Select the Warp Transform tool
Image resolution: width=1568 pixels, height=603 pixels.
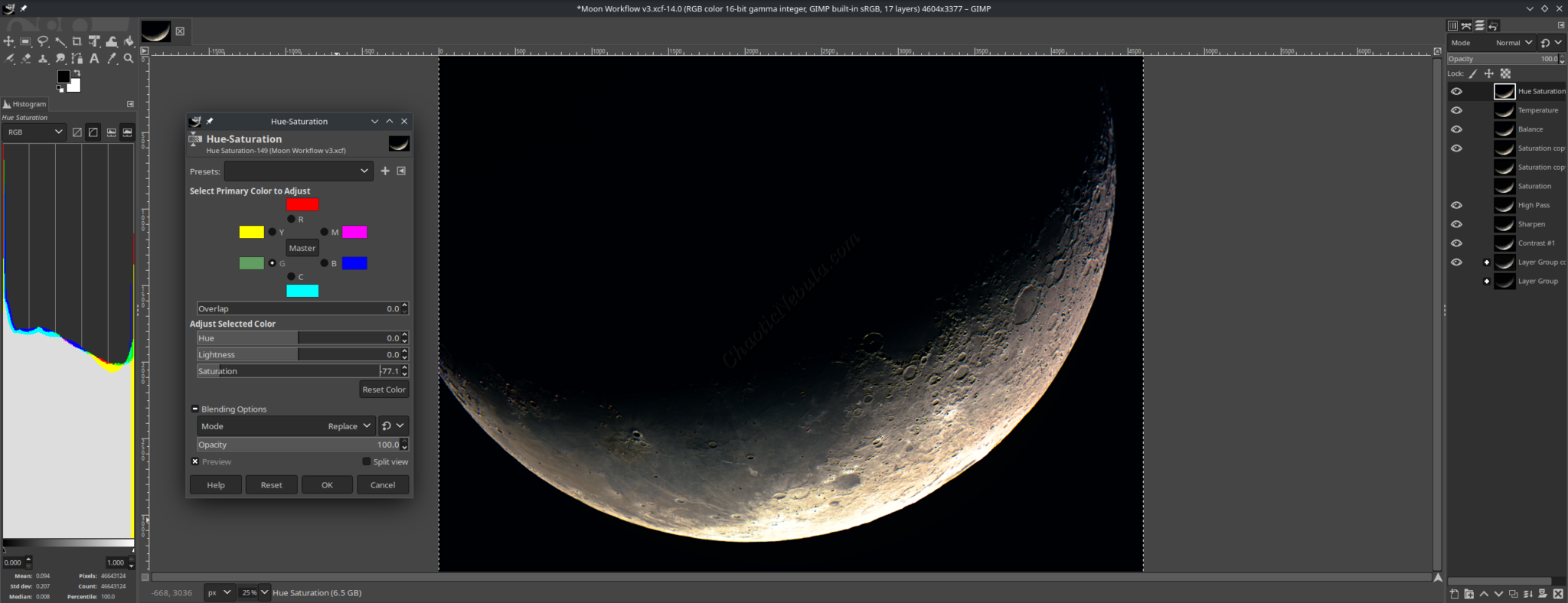tap(112, 41)
